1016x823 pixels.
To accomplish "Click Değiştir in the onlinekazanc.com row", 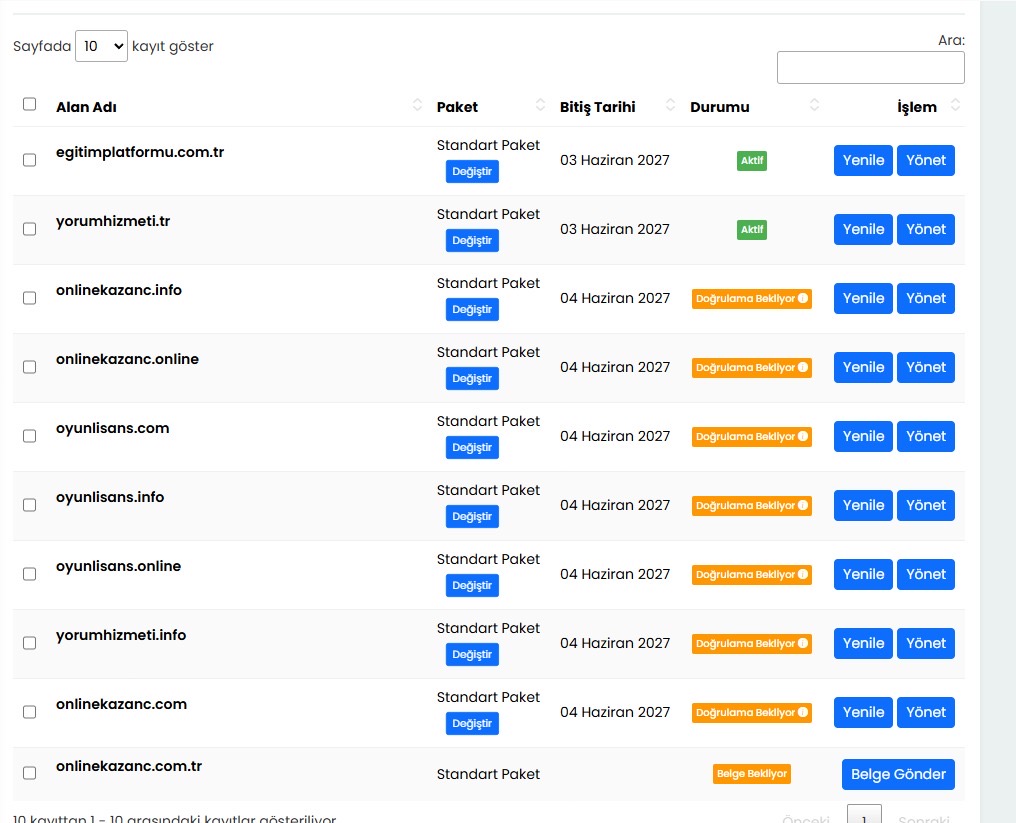I will coord(472,724).
